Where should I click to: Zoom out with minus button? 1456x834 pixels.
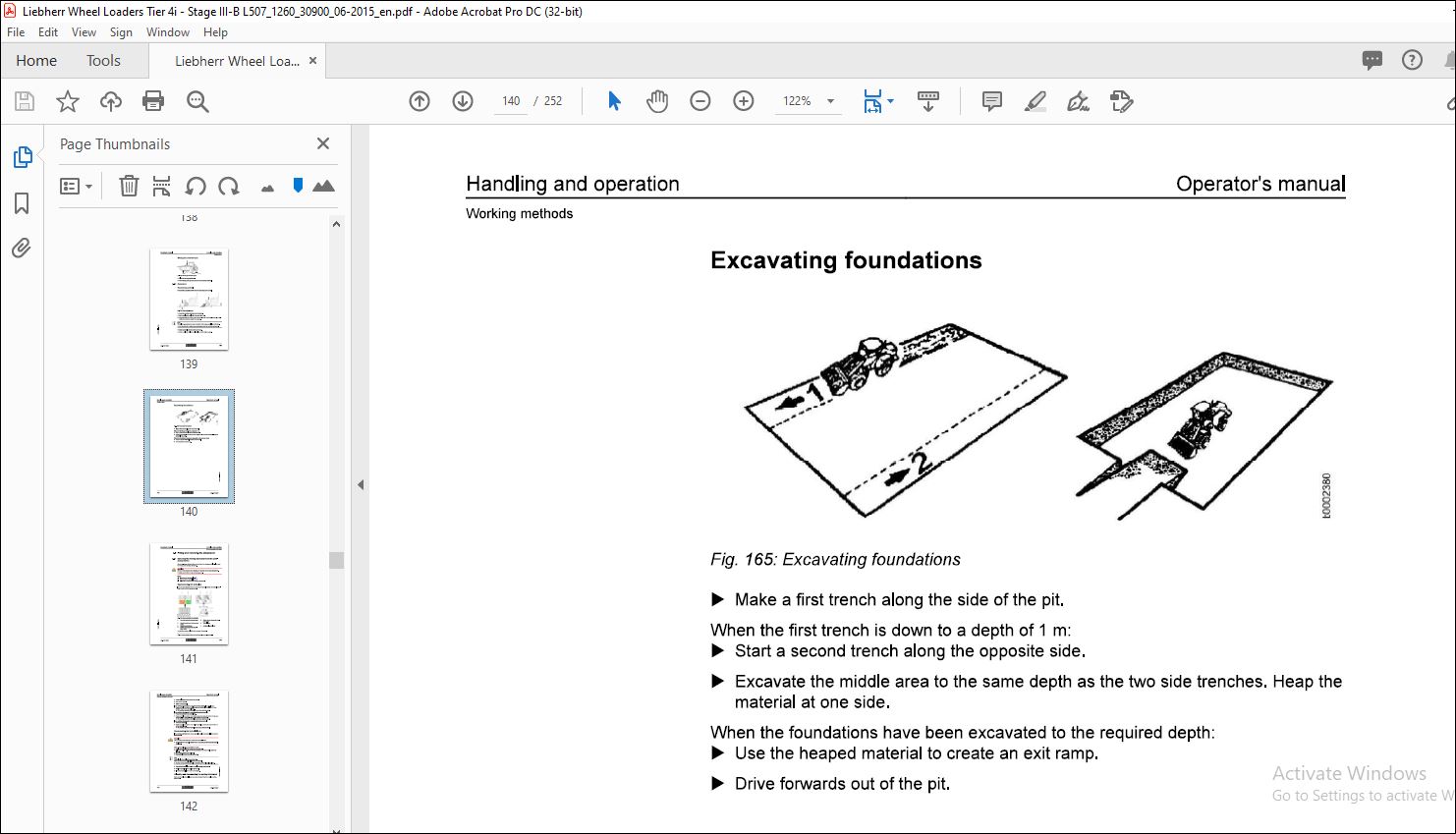[x=700, y=101]
